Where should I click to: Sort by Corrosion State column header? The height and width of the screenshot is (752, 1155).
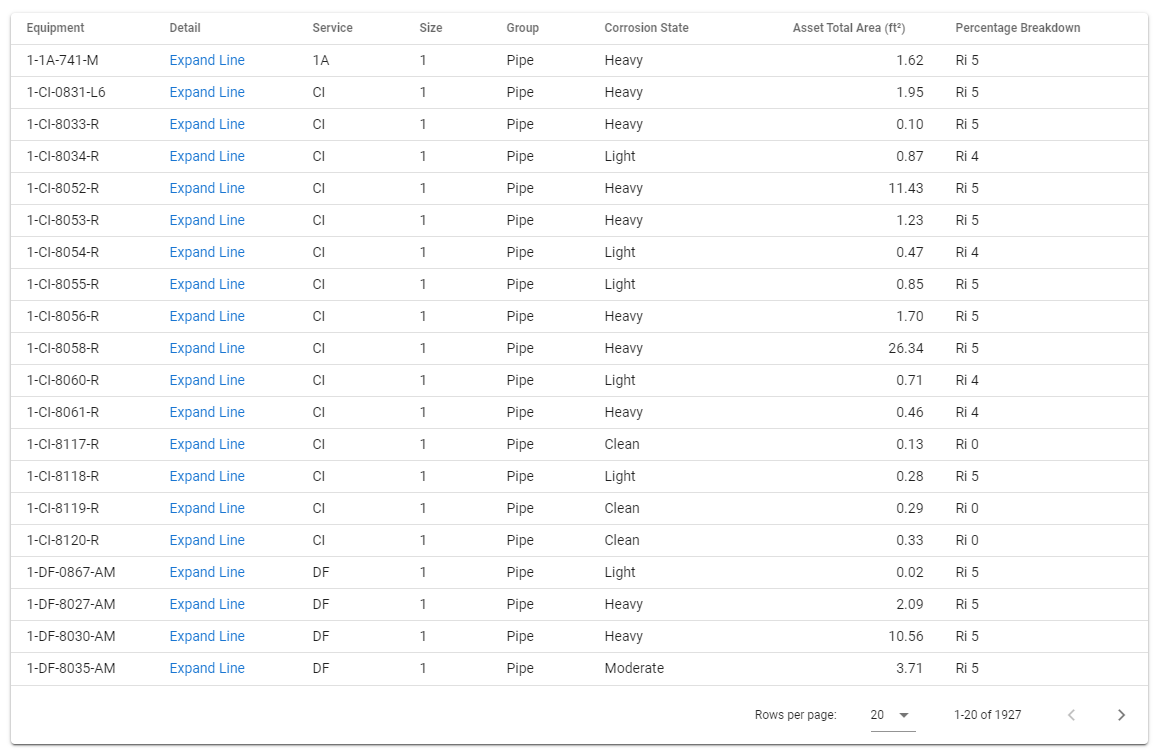coord(646,28)
